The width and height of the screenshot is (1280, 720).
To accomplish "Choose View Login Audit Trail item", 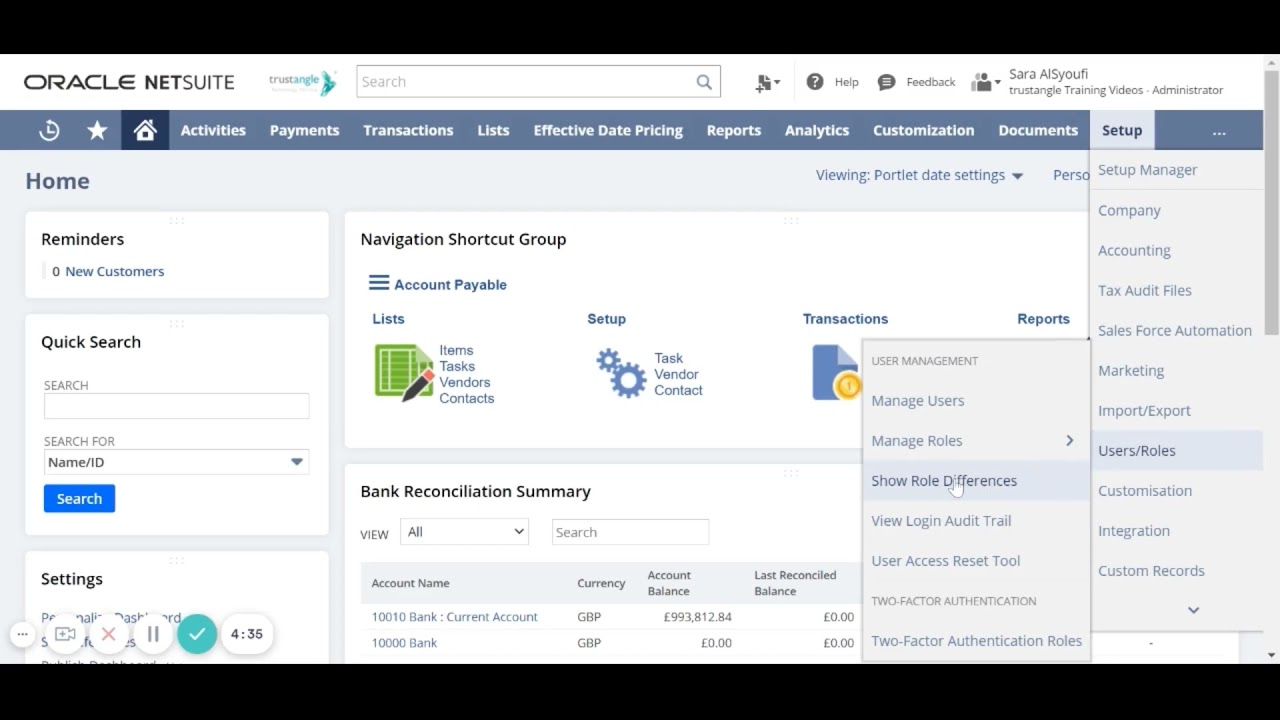I will pos(976,520).
